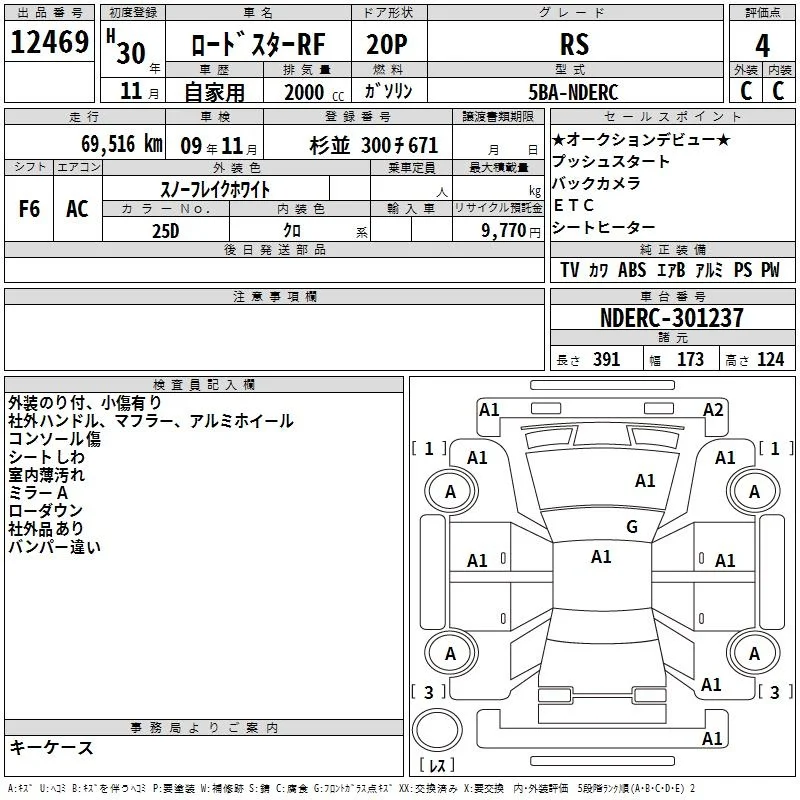Click the height value 124
Viewport: 800px width, 800px height.
pos(770,360)
